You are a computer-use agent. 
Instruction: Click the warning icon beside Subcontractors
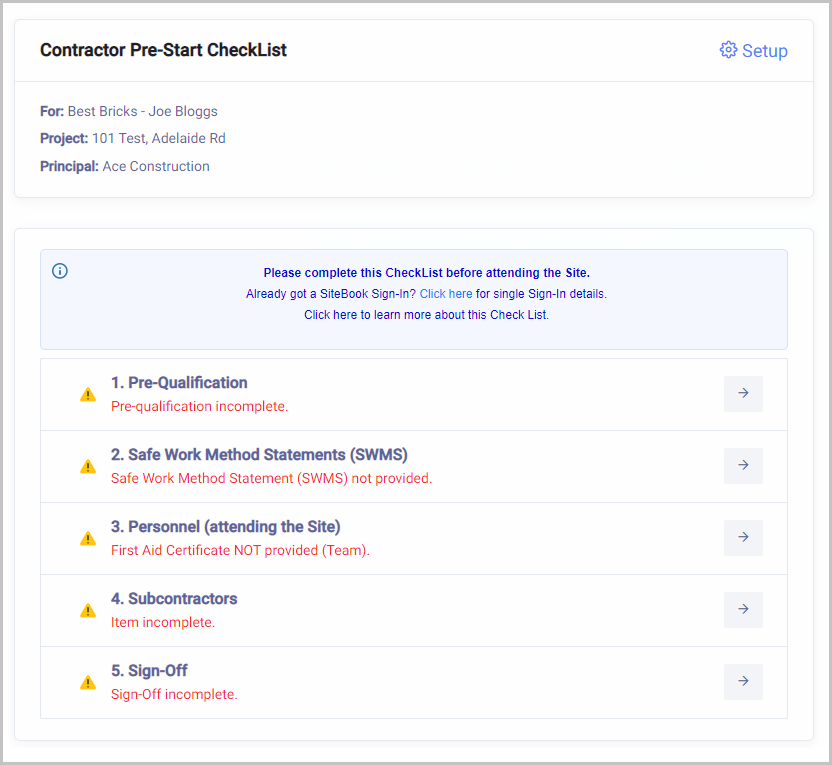[88, 610]
